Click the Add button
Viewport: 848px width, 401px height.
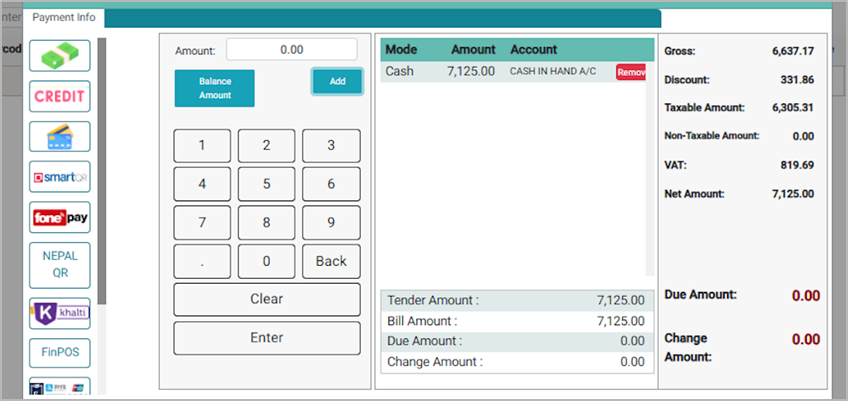tap(337, 82)
